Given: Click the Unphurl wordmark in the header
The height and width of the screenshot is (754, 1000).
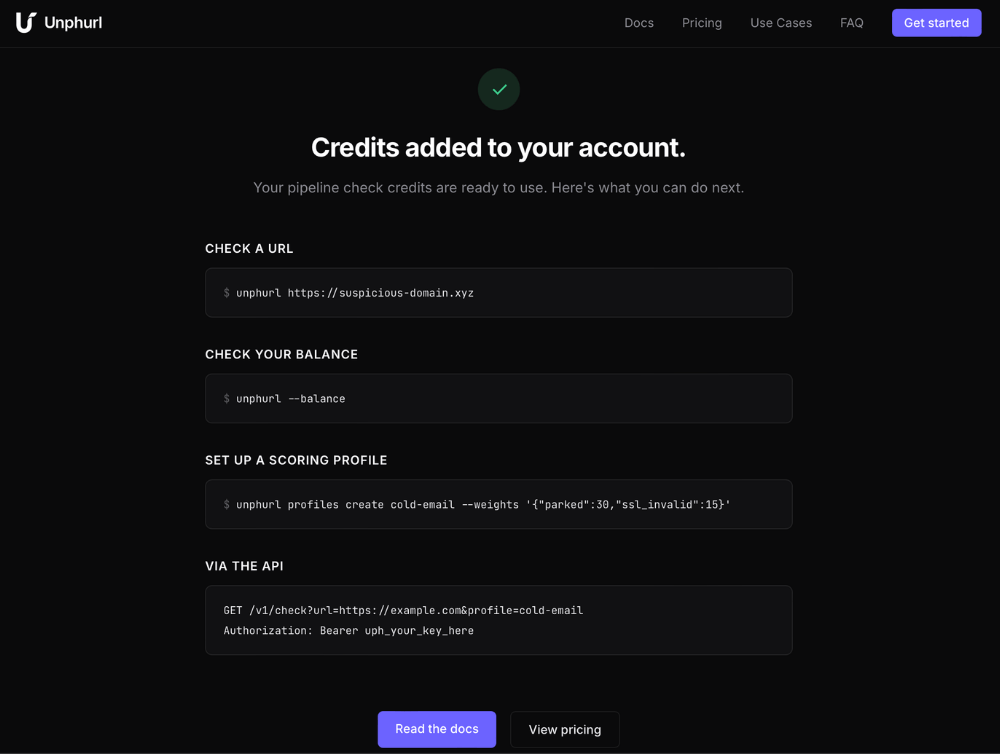Looking at the screenshot, I should pos(75,22).
